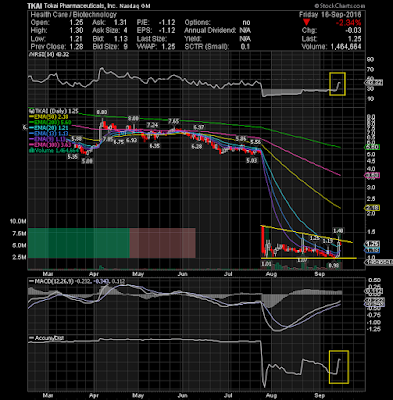Click the 10.0M volume axis label
Viewport: 393px width, 400px height.
18,221
